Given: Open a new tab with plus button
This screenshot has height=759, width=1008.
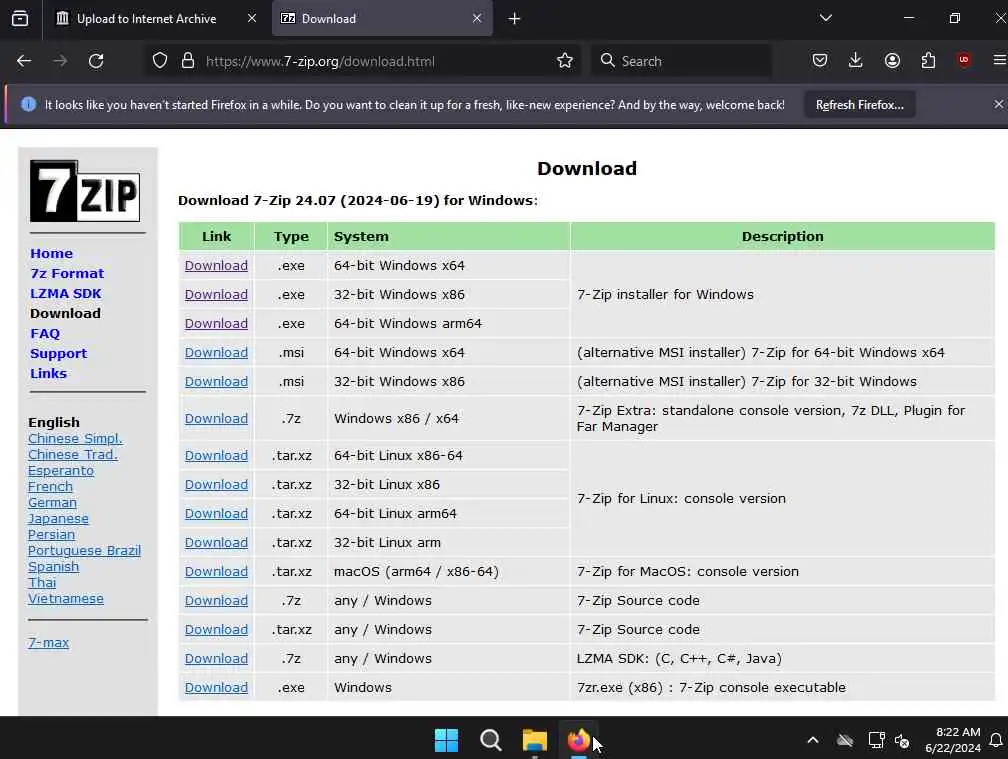Looking at the screenshot, I should pyautogui.click(x=514, y=19).
